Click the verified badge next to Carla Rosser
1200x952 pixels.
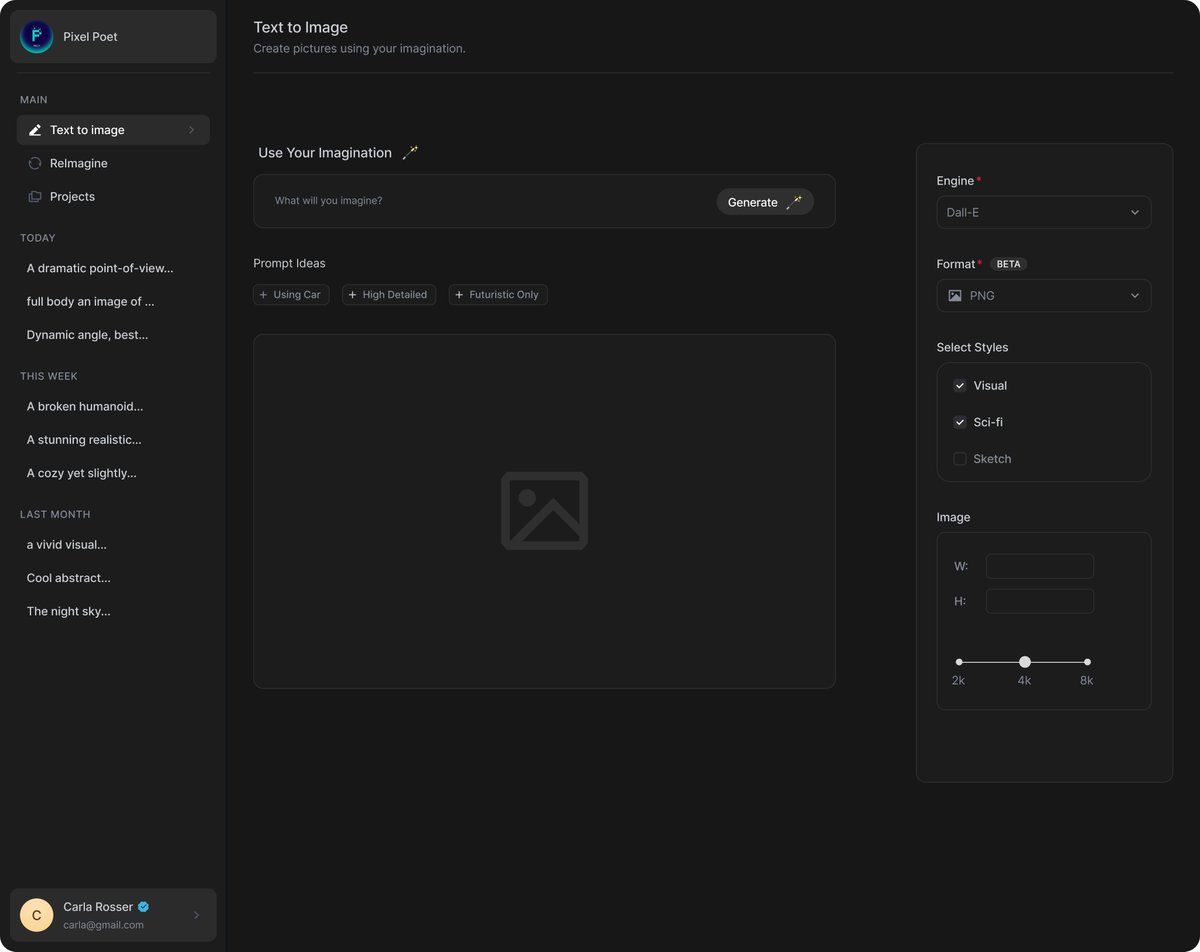pyautogui.click(x=144, y=907)
